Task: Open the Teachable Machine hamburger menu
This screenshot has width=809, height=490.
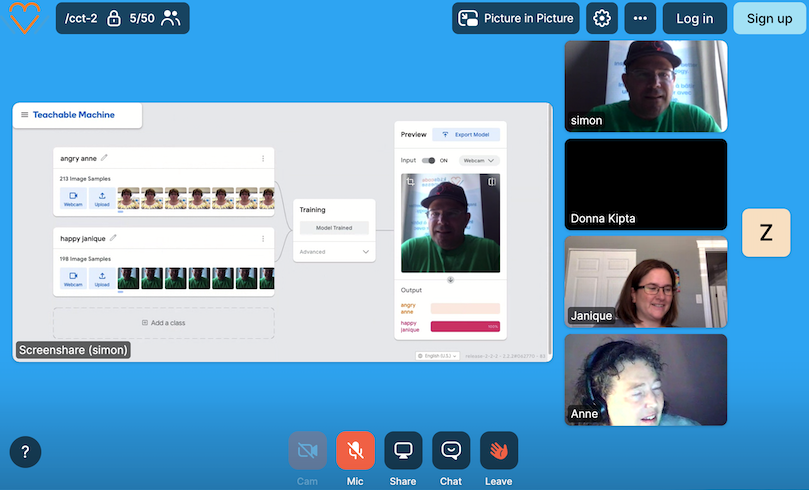Action: 24,115
